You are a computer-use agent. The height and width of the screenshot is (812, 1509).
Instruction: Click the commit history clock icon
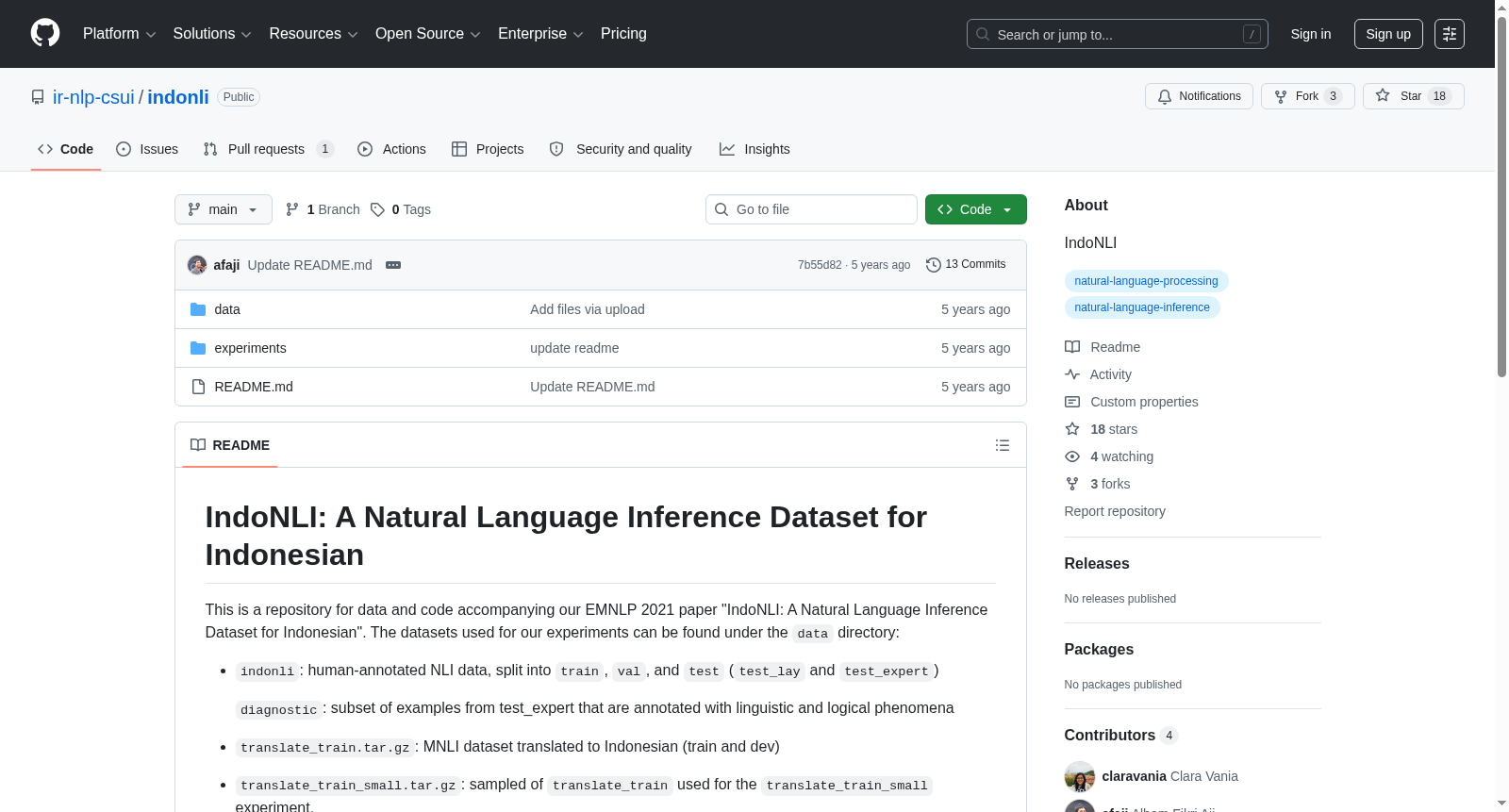(934, 265)
